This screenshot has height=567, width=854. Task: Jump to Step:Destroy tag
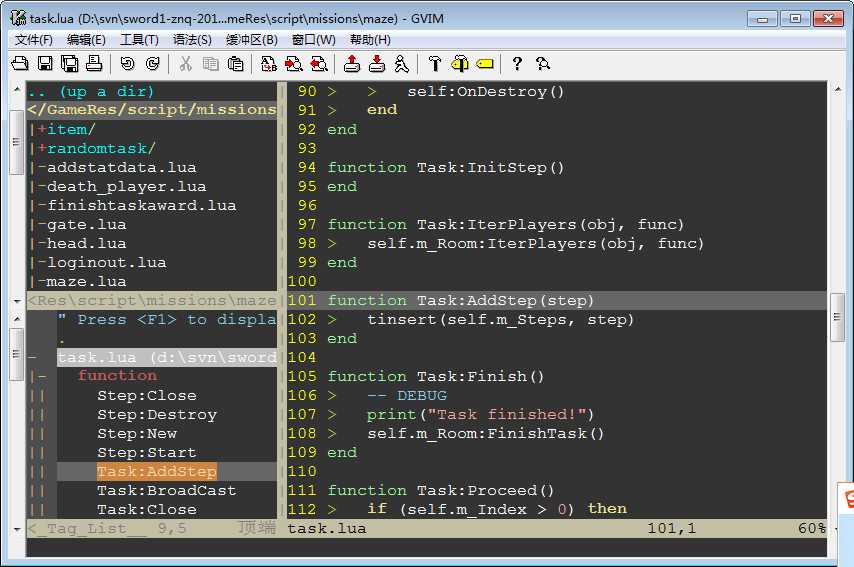[157, 414]
